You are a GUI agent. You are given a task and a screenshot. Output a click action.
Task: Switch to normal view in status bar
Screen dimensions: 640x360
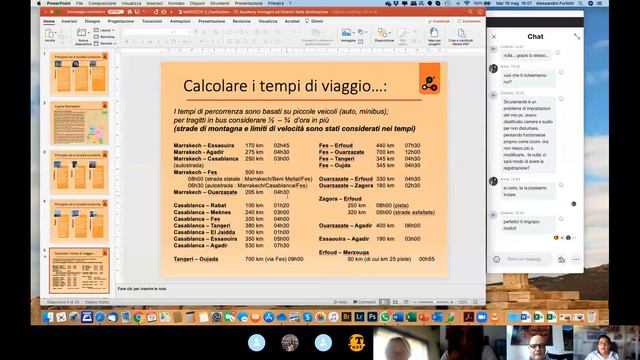[x=384, y=302]
